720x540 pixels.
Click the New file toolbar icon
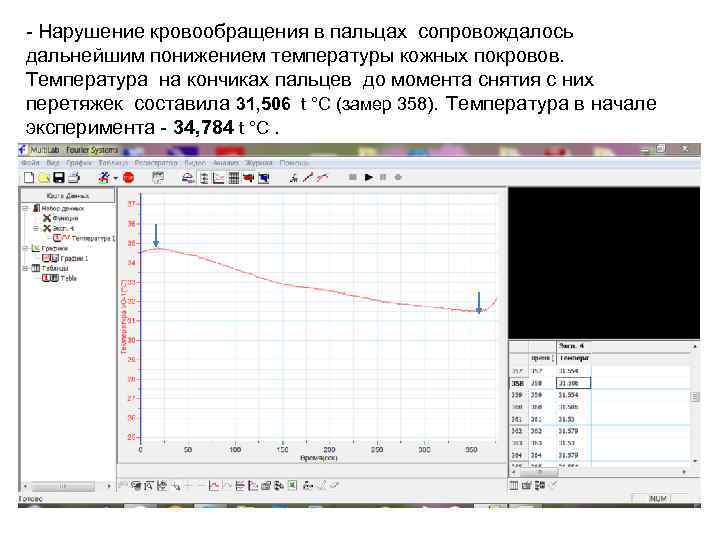click(x=29, y=178)
